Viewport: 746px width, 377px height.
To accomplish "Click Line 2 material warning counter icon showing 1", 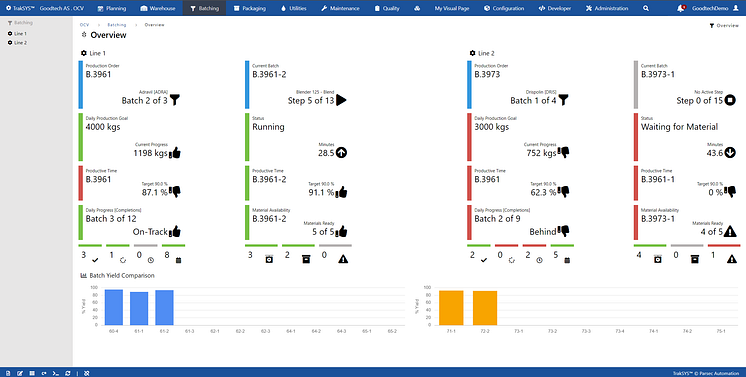I will coord(732,259).
